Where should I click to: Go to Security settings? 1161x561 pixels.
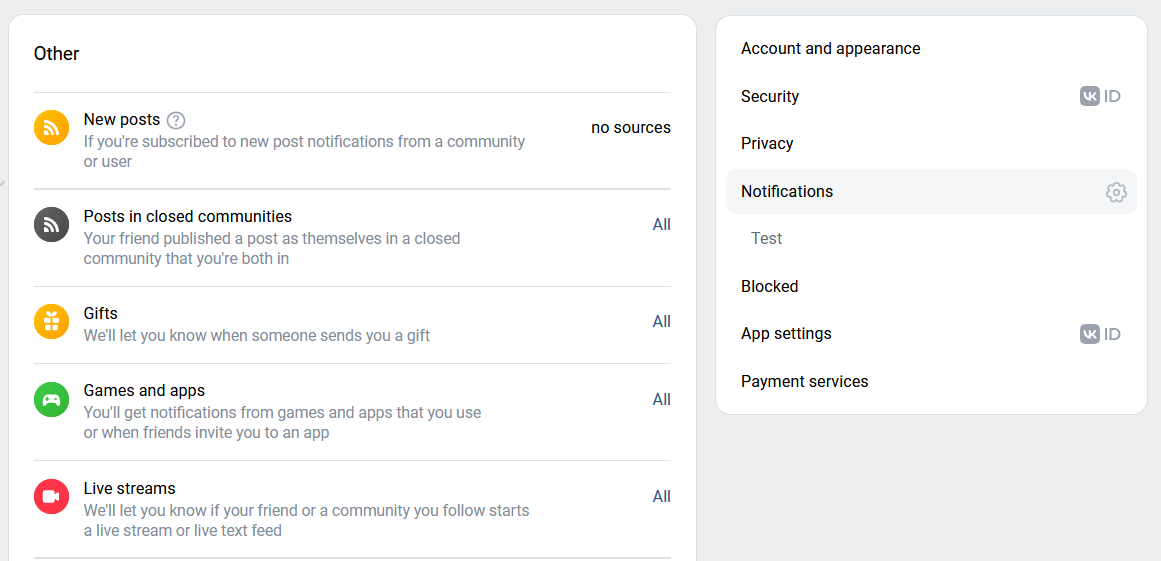point(931,96)
